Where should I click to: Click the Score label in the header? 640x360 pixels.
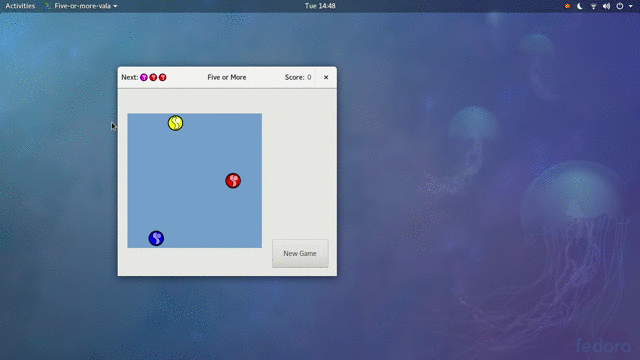[x=295, y=77]
